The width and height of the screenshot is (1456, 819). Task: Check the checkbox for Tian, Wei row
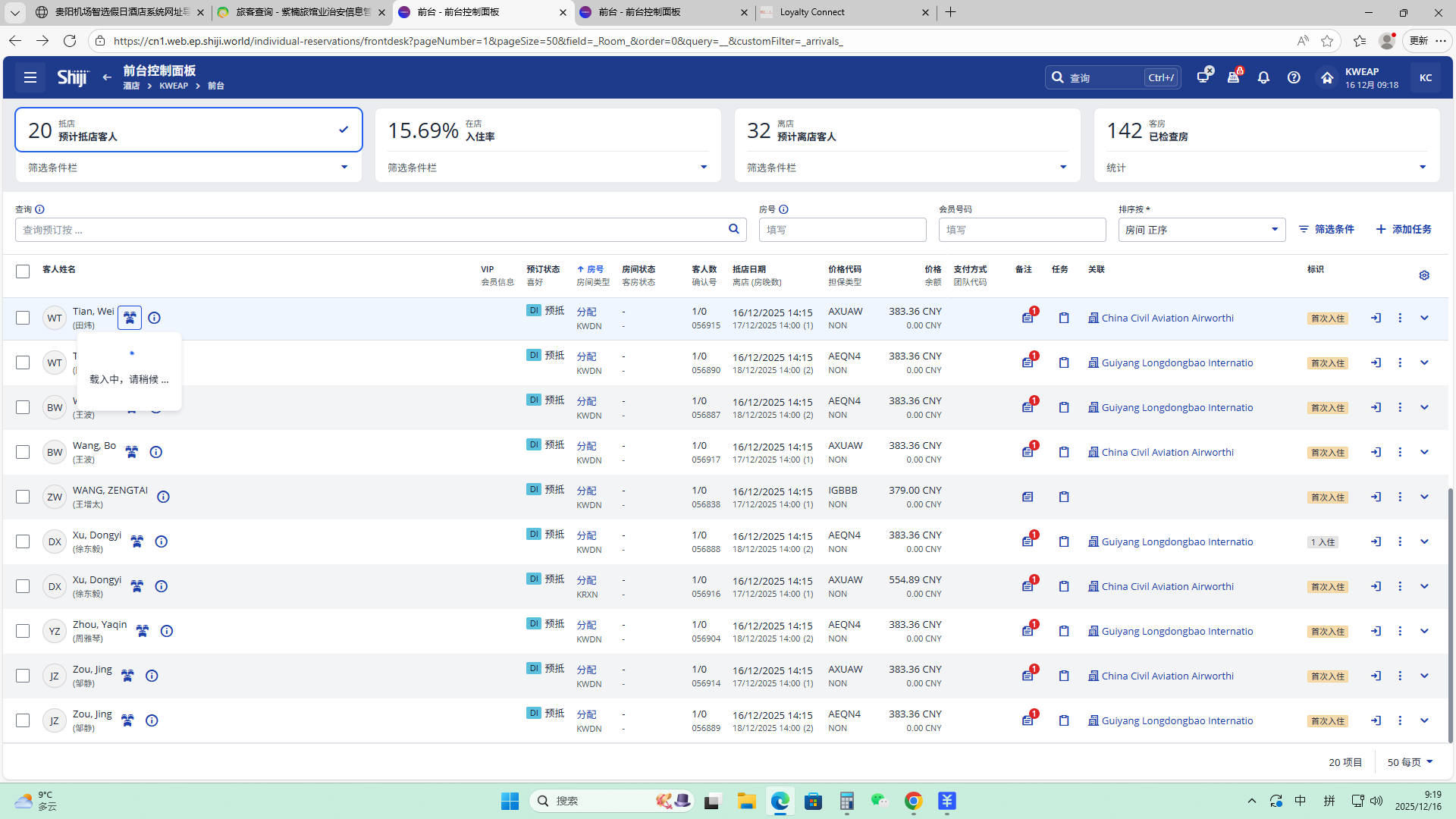pos(23,318)
